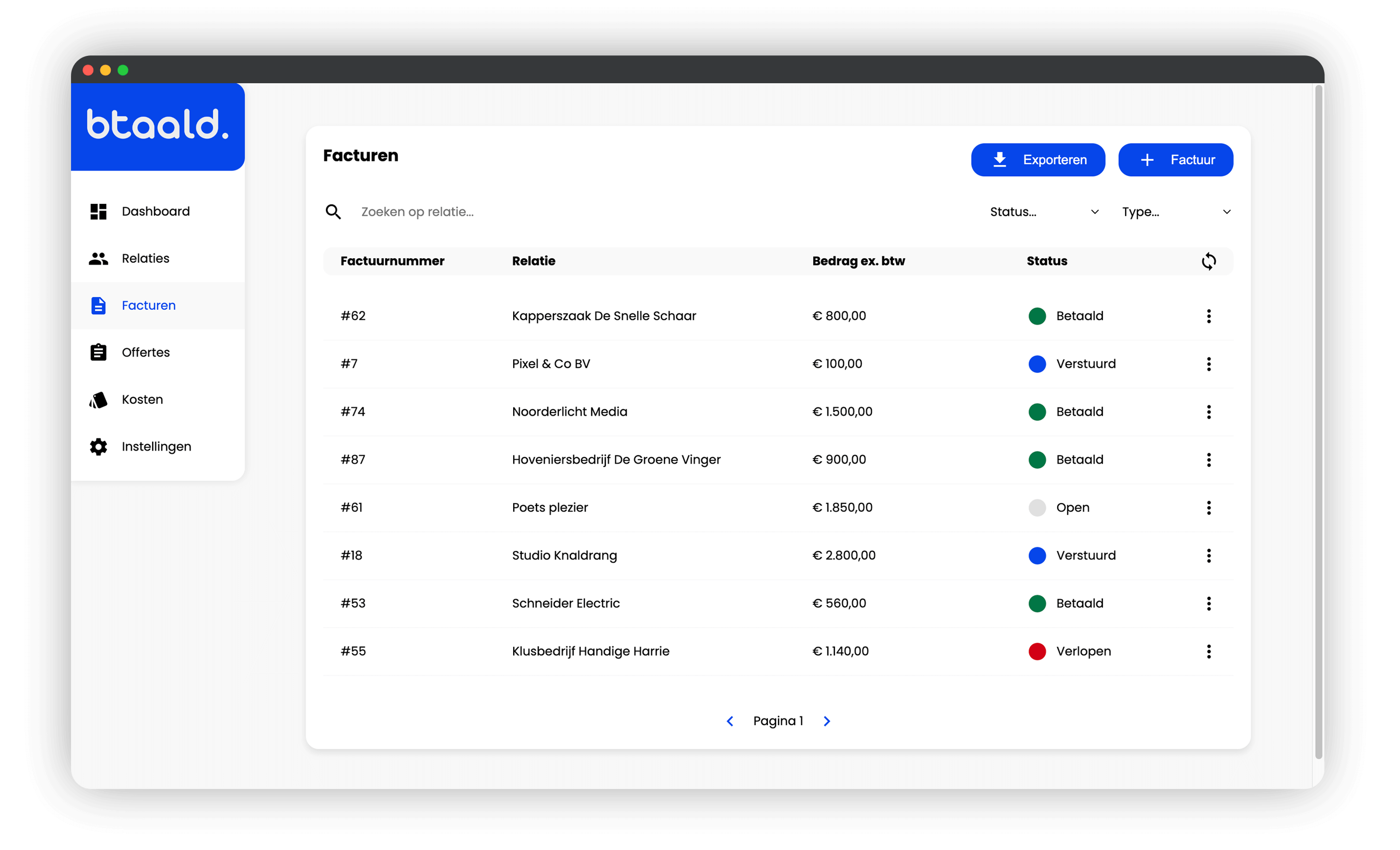Click the Facturen document icon
Screen dimensions: 1400x850
[x=98, y=306]
